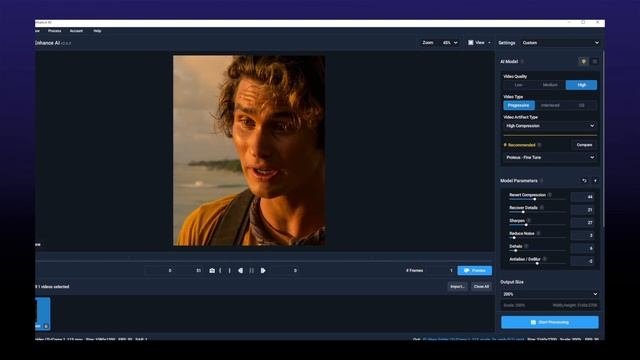Step back one frame
This screenshot has width=640, height=360.
pyautogui.click(x=240, y=271)
